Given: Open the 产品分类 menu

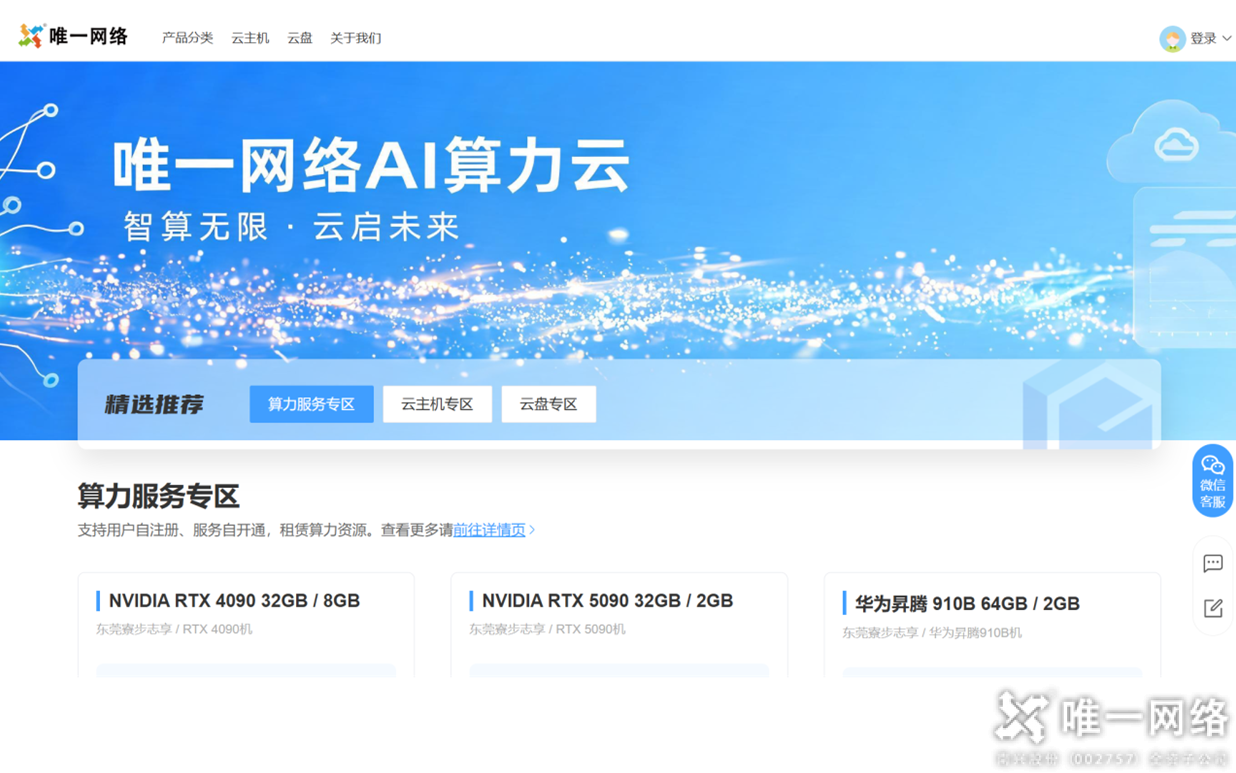Looking at the screenshot, I should 188,38.
